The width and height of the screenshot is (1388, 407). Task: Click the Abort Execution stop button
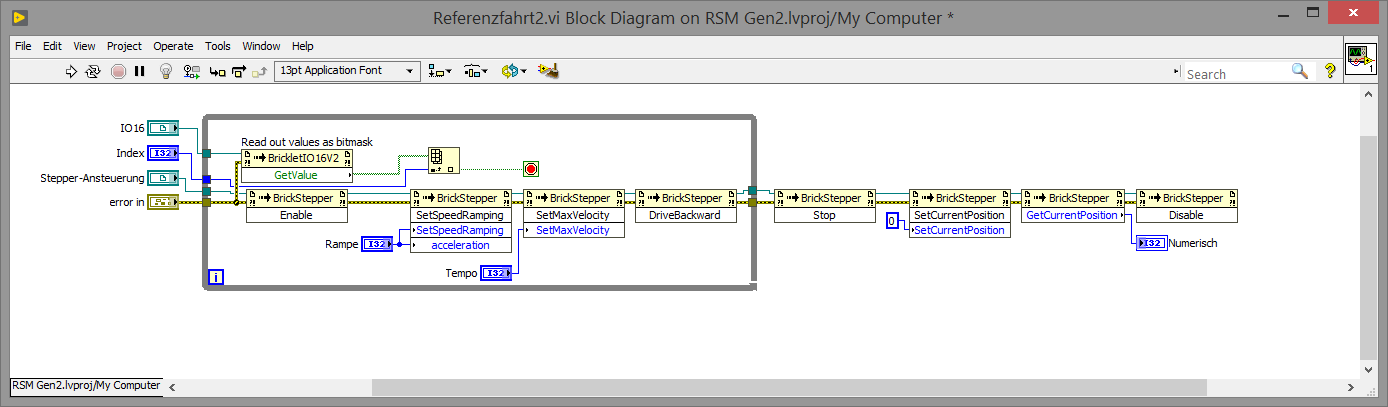[x=118, y=71]
